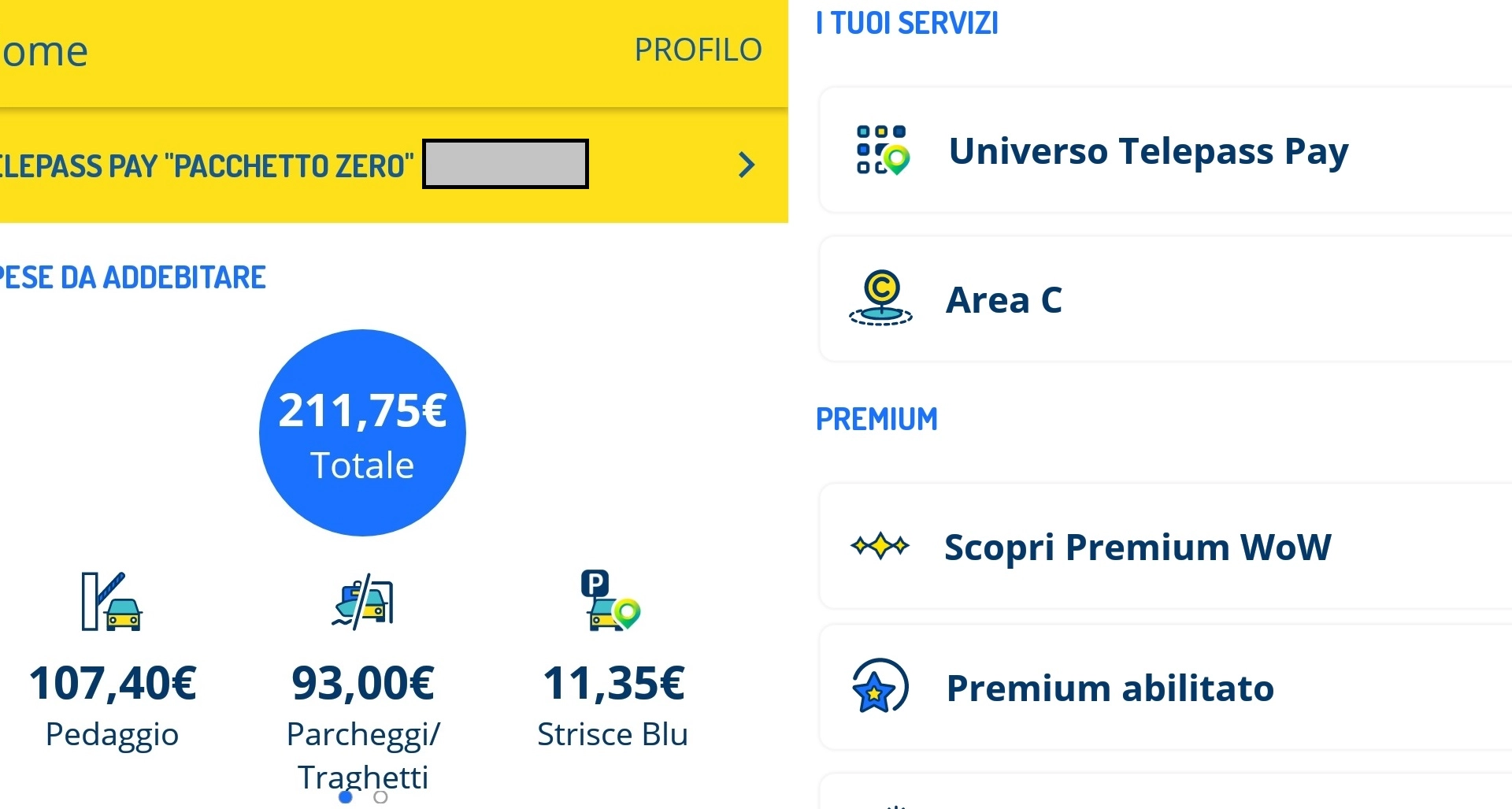Viewport: 1512px width, 809px height.
Task: Open the Pacchetto Zero chevron arrow
Action: [x=747, y=165]
